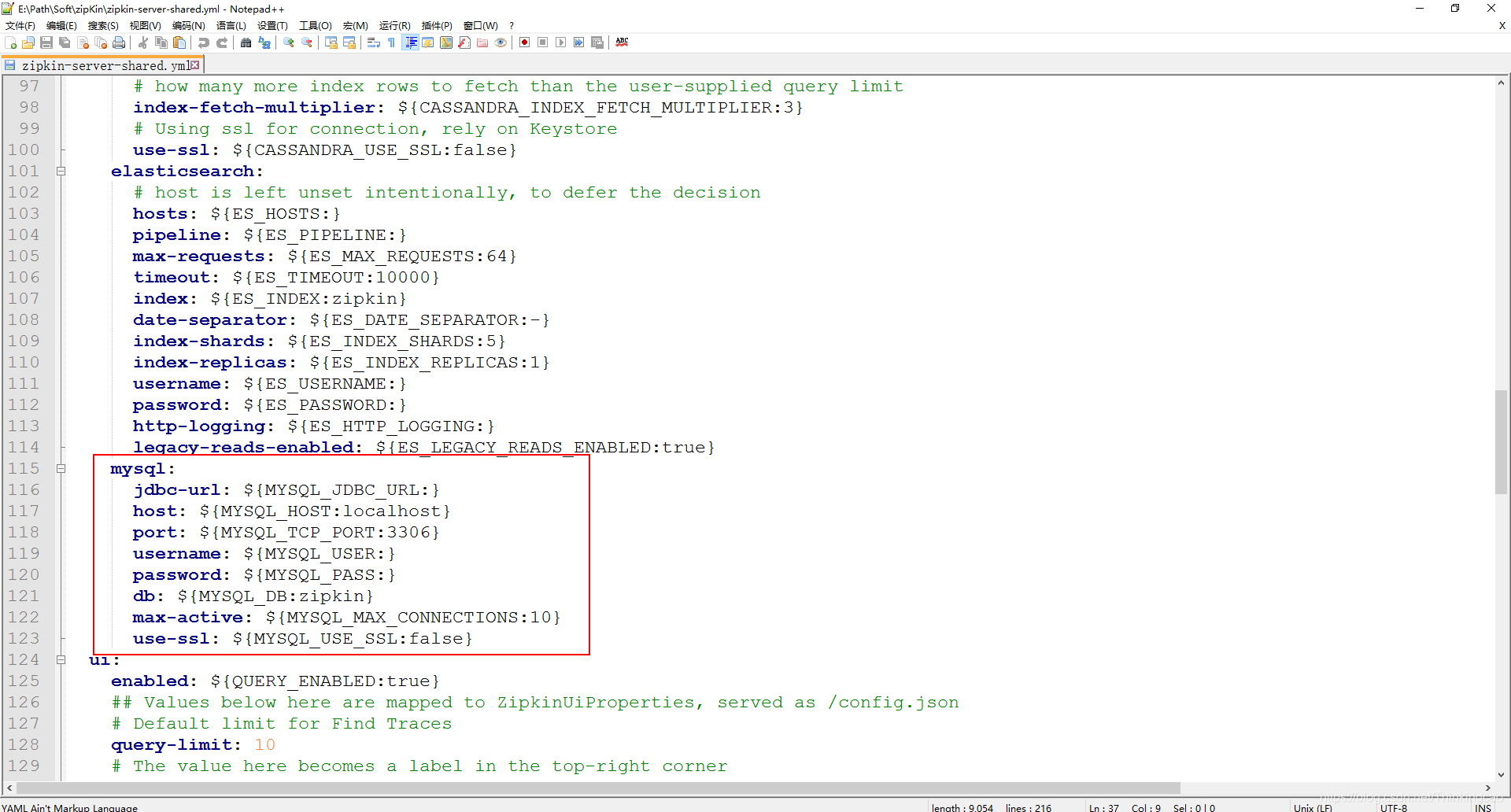
Task: Click the Close document toolbar icon
Action: (x=83, y=42)
